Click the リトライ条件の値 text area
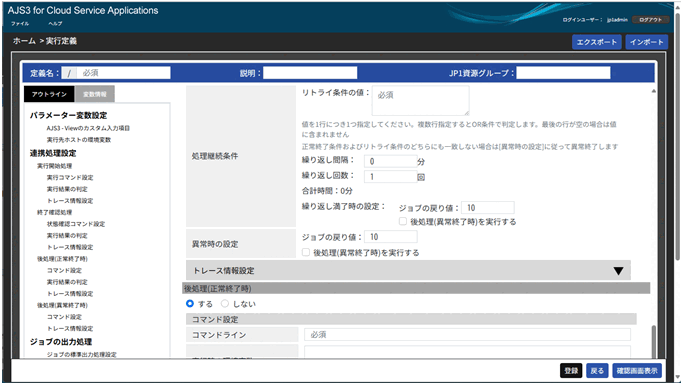Viewport: 682px width, 384px height. (421, 101)
